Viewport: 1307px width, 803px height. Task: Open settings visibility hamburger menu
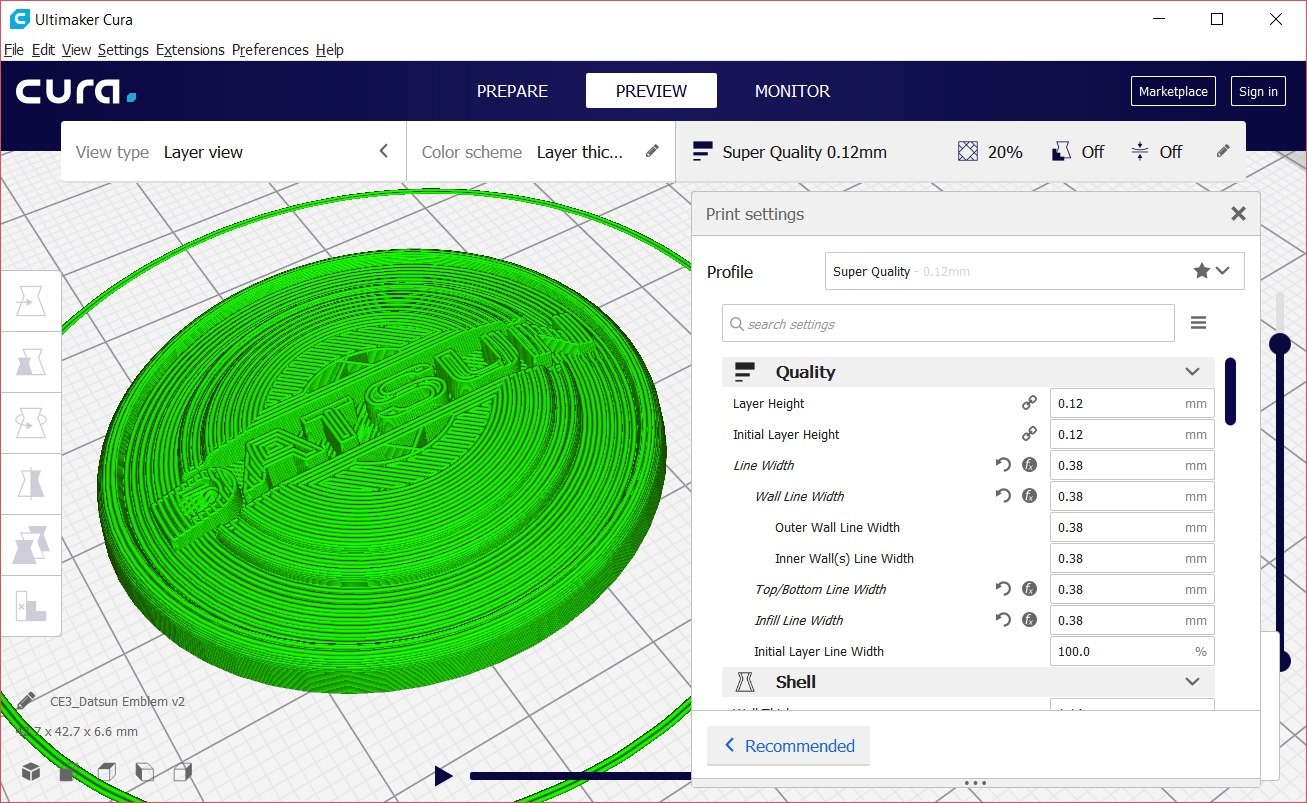tap(1198, 323)
